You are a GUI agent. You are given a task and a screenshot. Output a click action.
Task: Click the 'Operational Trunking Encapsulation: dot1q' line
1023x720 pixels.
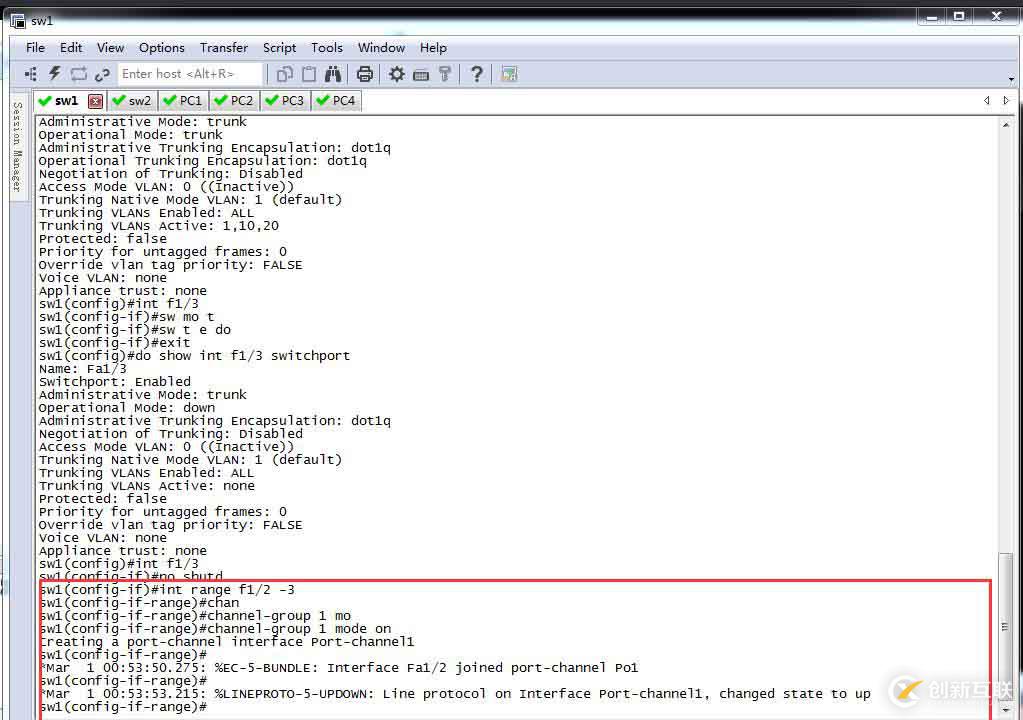pyautogui.click(x=203, y=160)
